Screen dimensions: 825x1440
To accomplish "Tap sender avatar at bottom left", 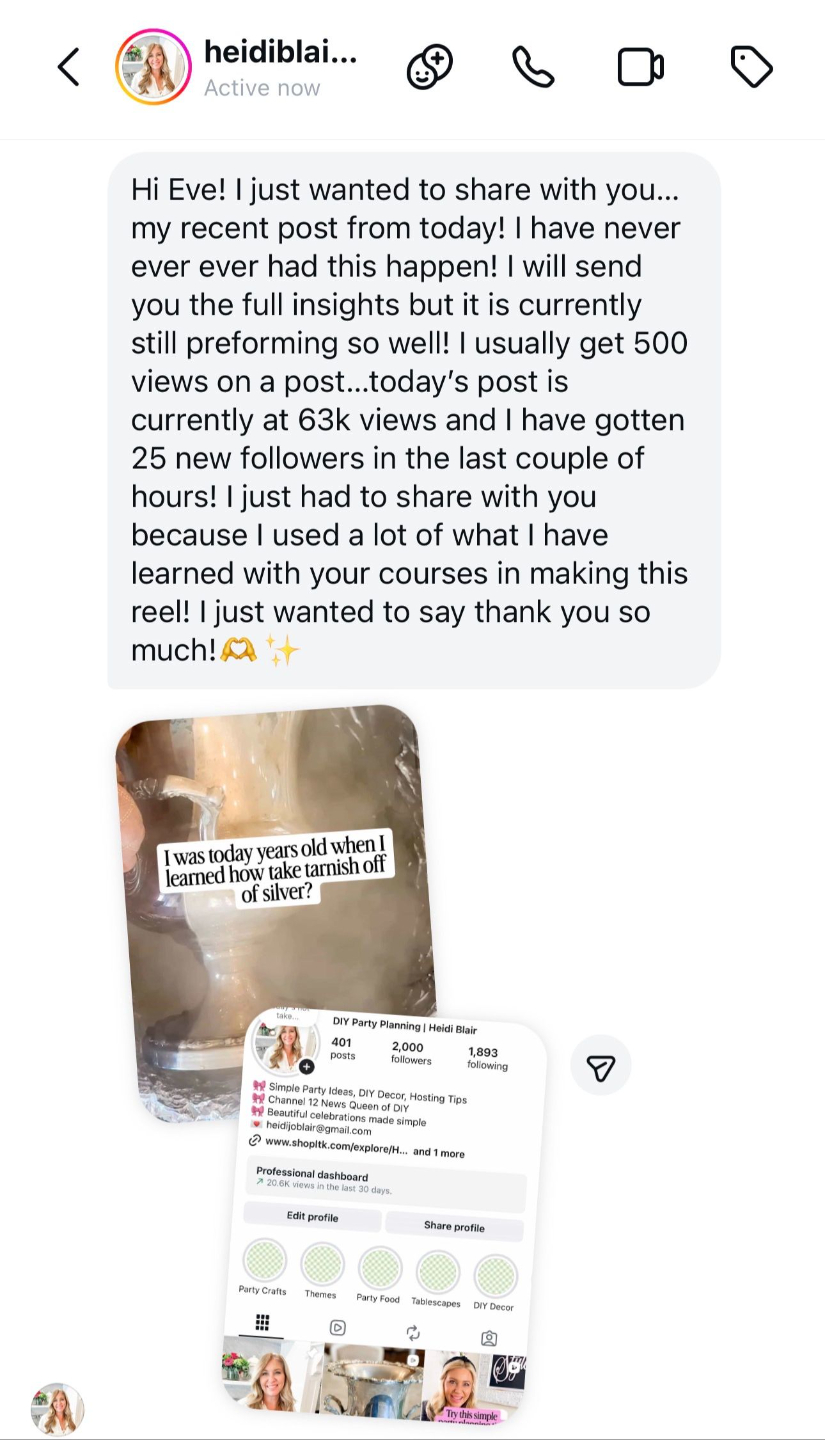I will point(57,1410).
